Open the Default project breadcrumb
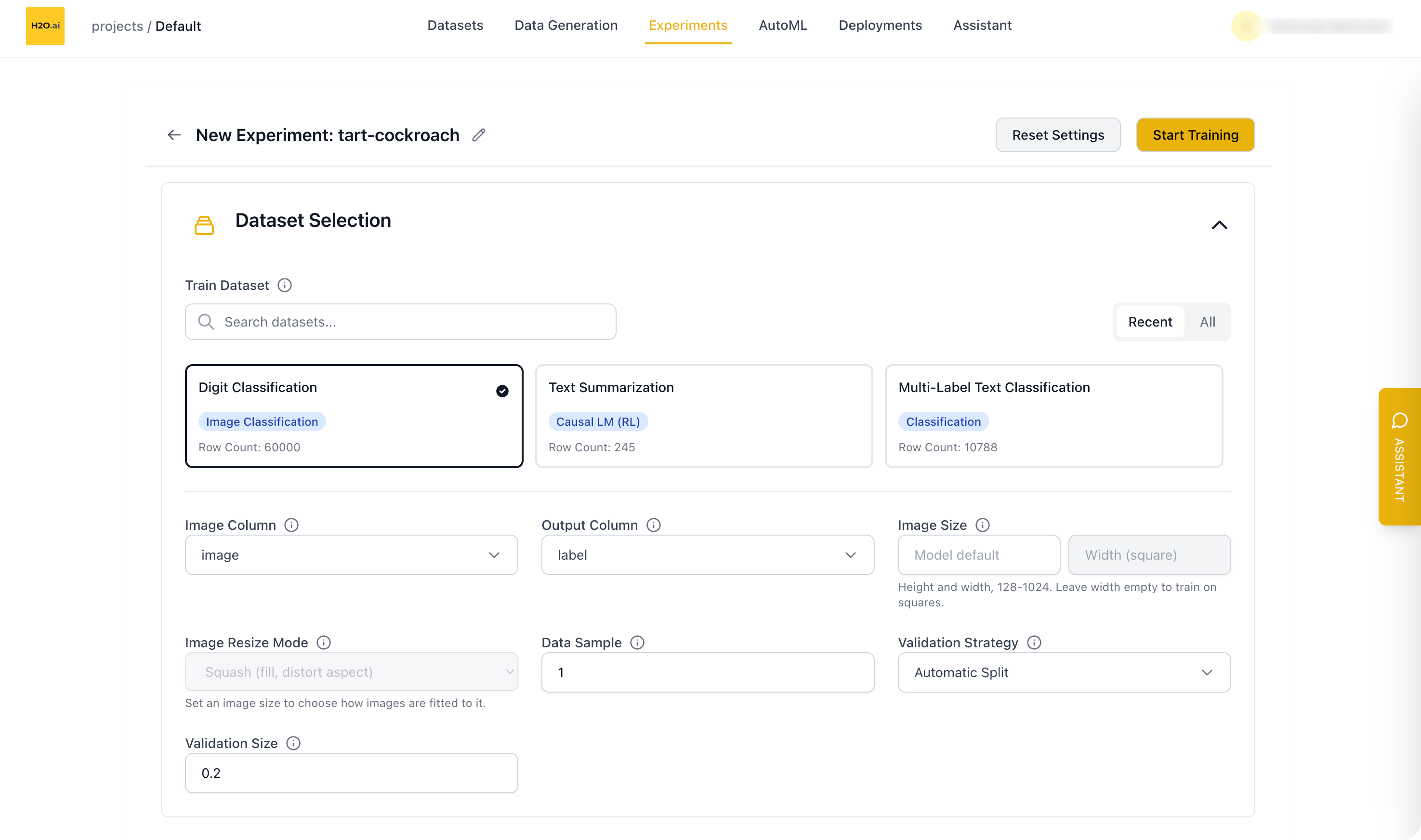 click(x=178, y=26)
